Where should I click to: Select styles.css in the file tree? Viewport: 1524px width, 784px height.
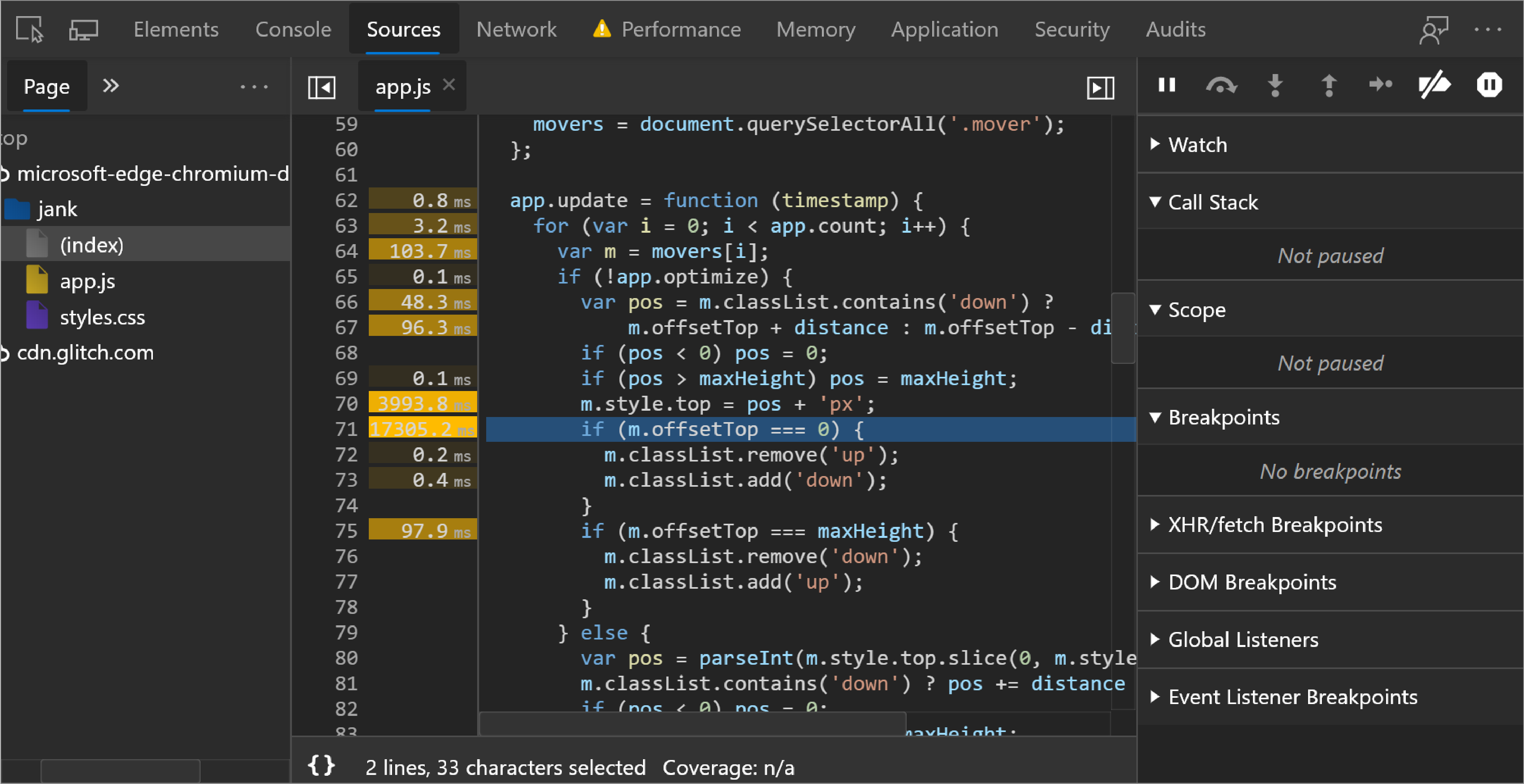[102, 316]
